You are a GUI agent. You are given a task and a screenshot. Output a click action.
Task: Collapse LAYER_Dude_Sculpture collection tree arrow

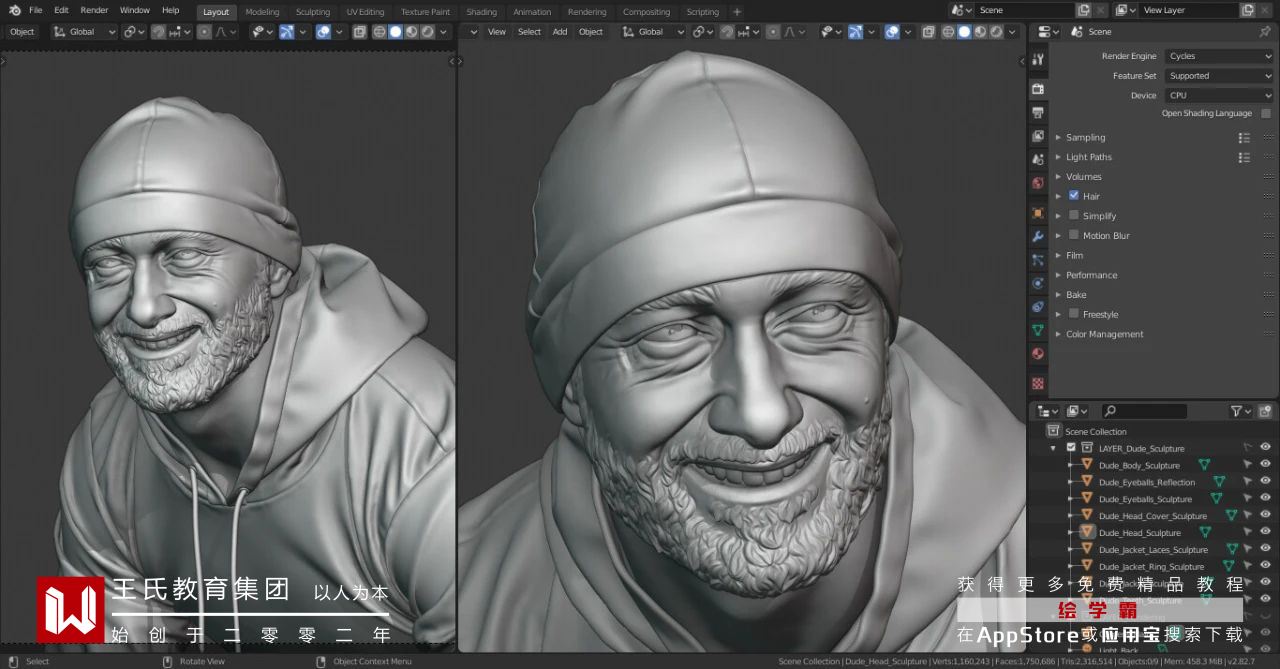point(1053,448)
